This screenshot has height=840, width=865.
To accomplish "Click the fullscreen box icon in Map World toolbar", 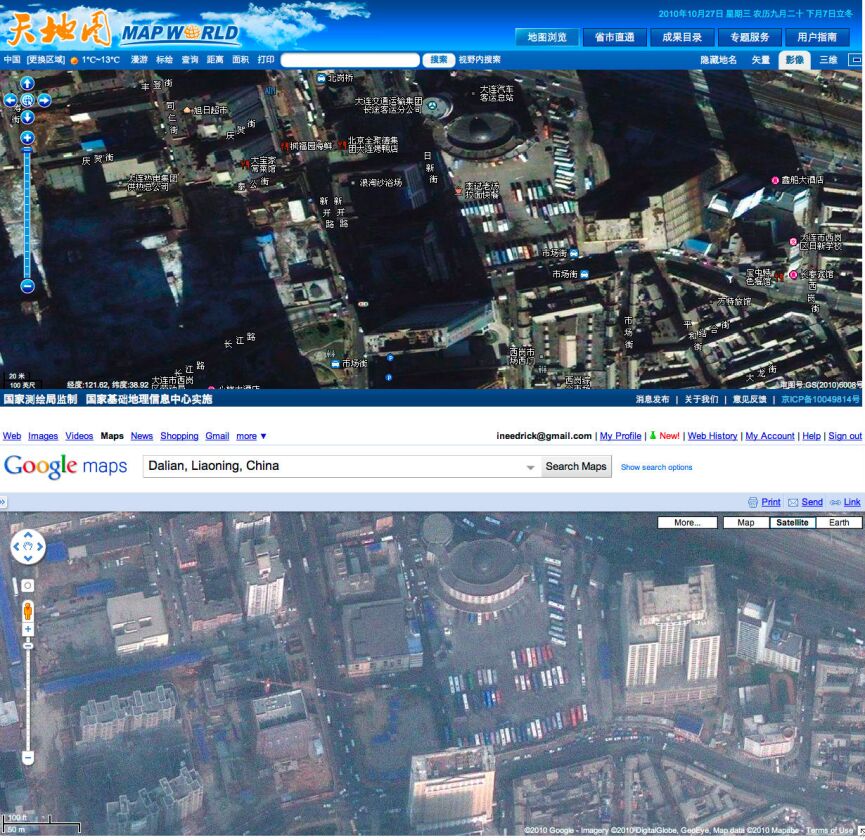I will click(x=856, y=60).
